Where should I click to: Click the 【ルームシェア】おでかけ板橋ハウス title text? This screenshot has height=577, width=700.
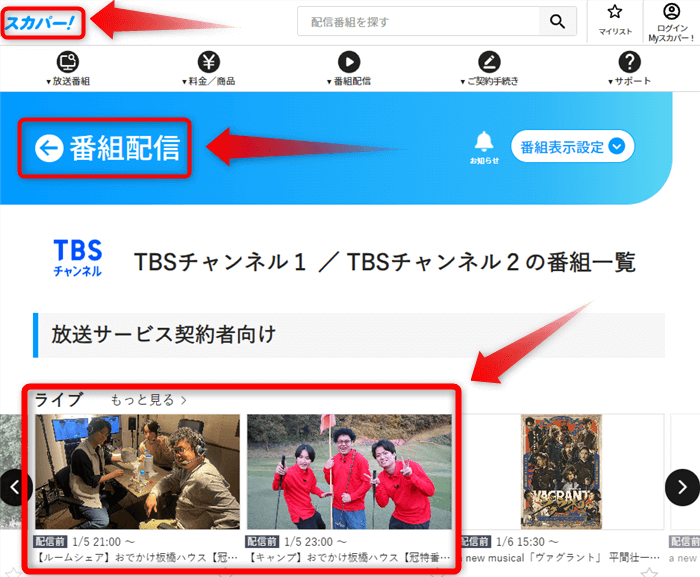136,557
